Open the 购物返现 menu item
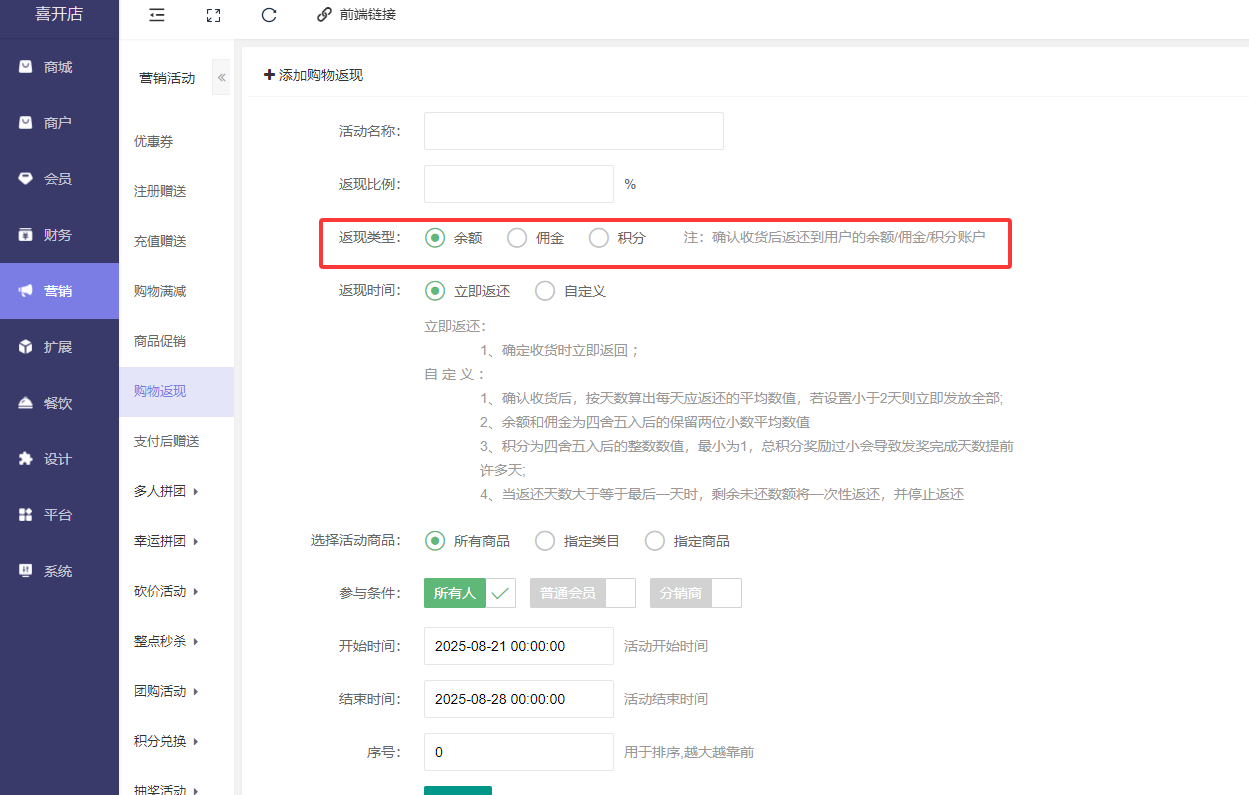Viewport: 1249px width, 795px height. tap(176, 391)
